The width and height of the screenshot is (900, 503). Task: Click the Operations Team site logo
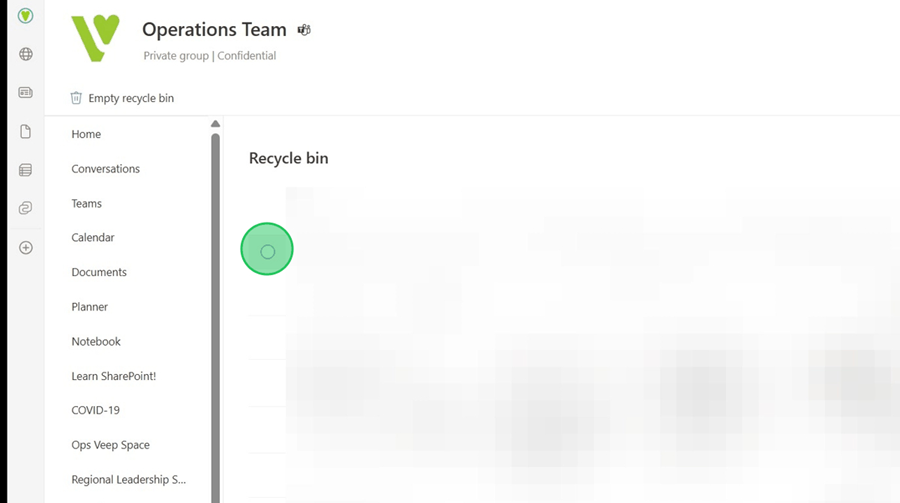click(95, 39)
